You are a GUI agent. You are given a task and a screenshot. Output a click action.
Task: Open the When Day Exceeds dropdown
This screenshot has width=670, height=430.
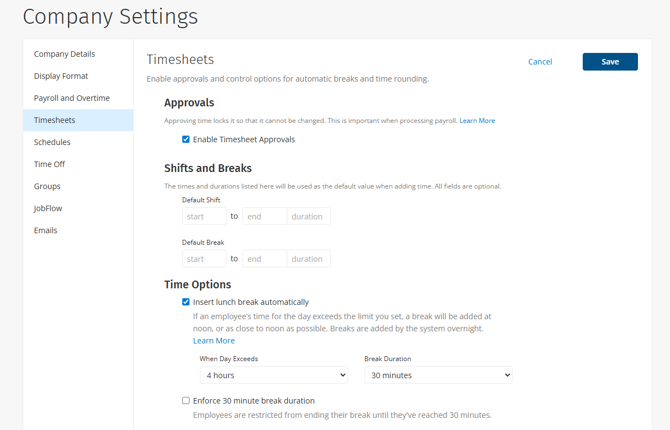tap(274, 375)
